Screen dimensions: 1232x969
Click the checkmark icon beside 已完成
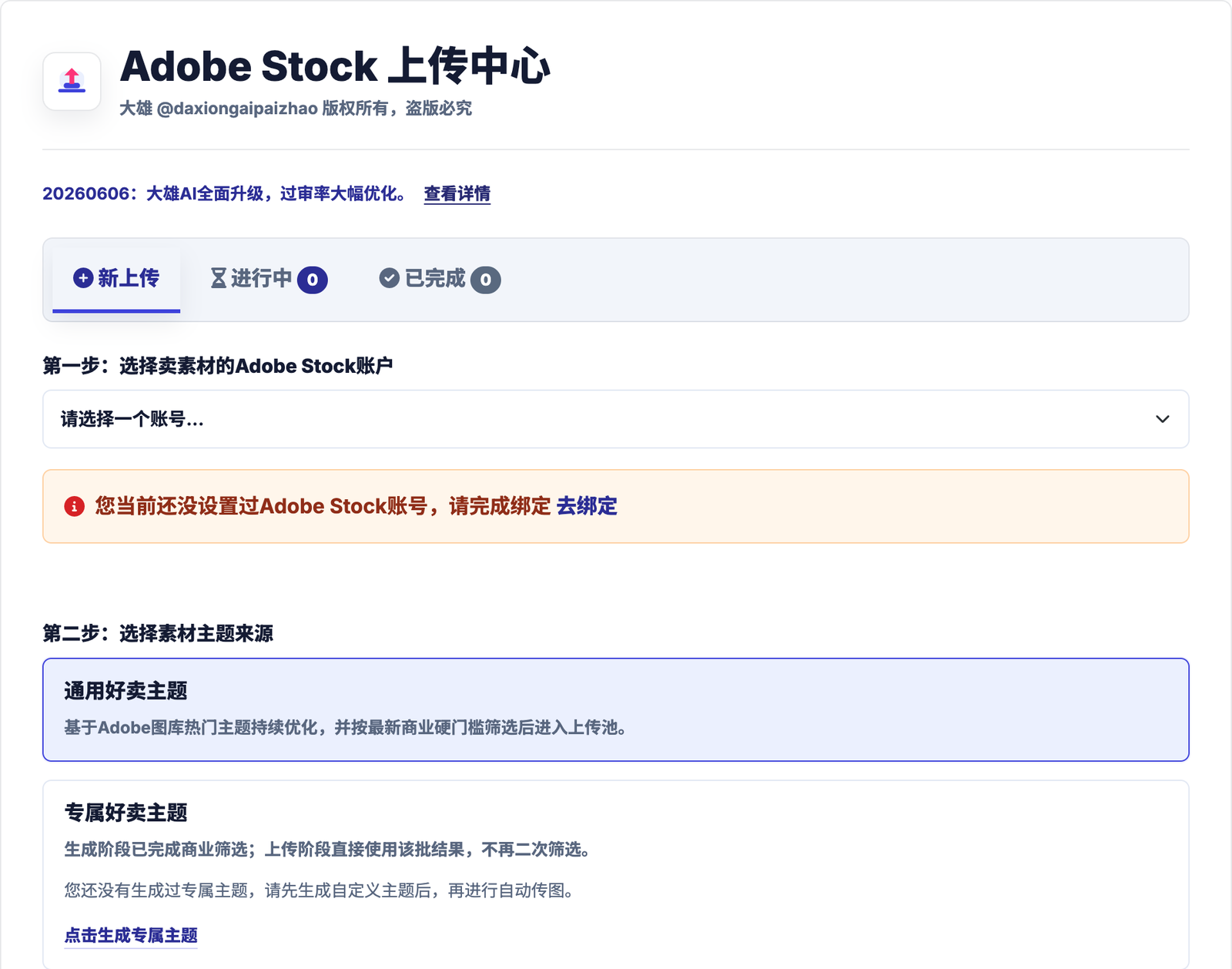pyautogui.click(x=390, y=278)
